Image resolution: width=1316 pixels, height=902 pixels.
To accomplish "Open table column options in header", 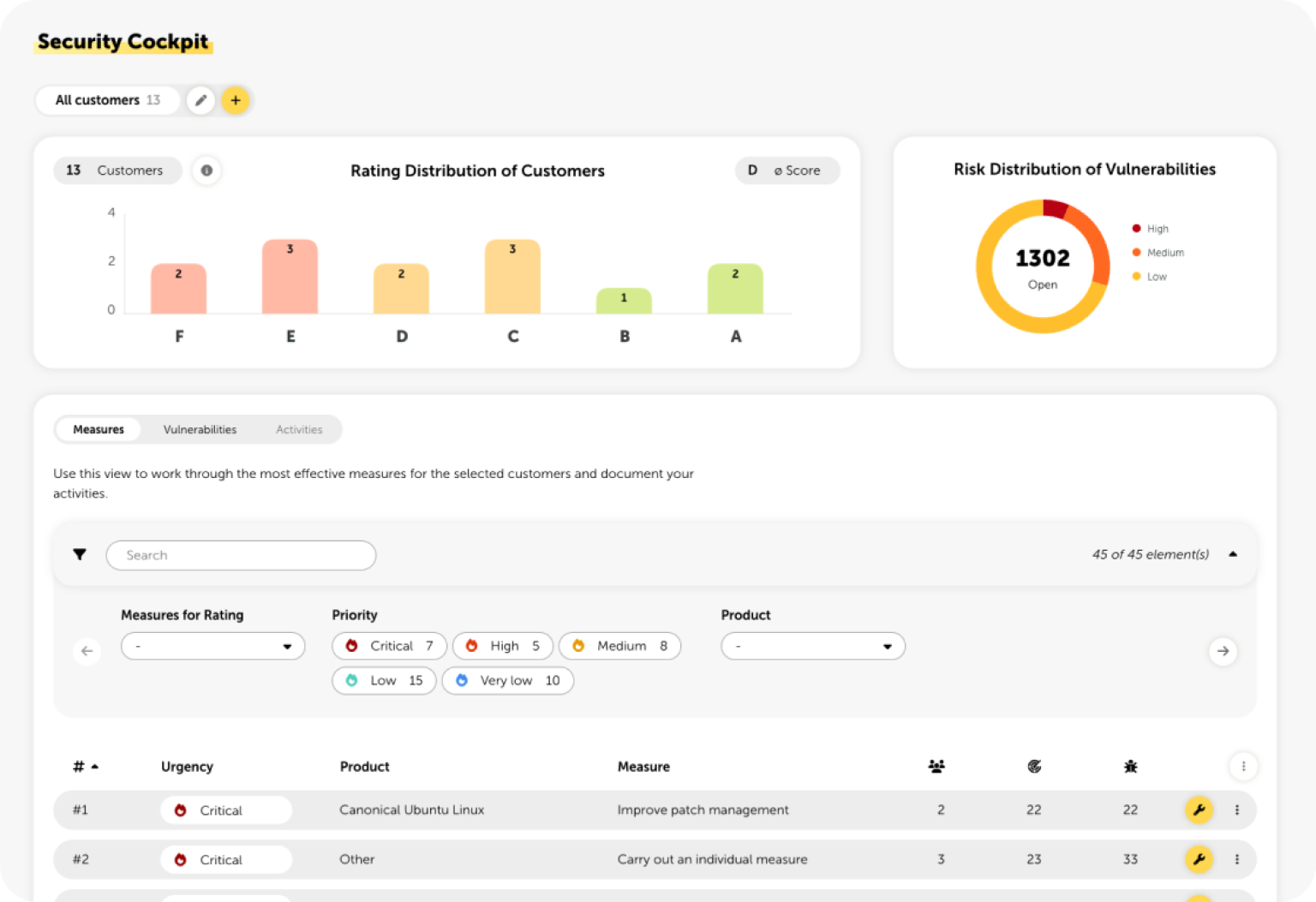I will coord(1243,766).
